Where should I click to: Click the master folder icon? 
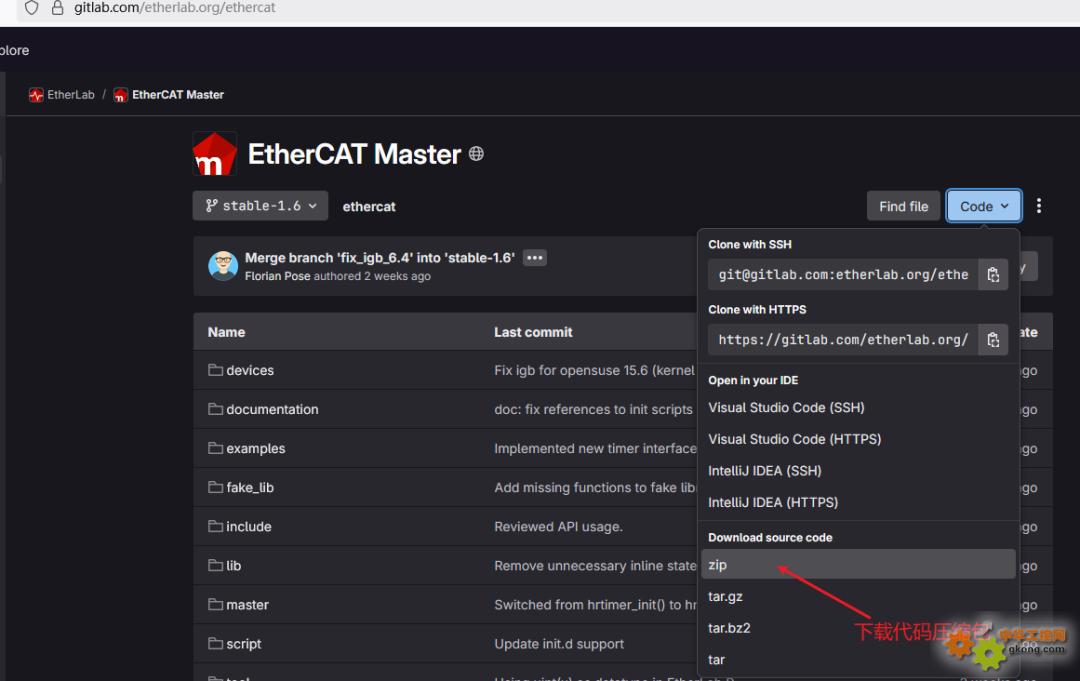pyautogui.click(x=216, y=605)
